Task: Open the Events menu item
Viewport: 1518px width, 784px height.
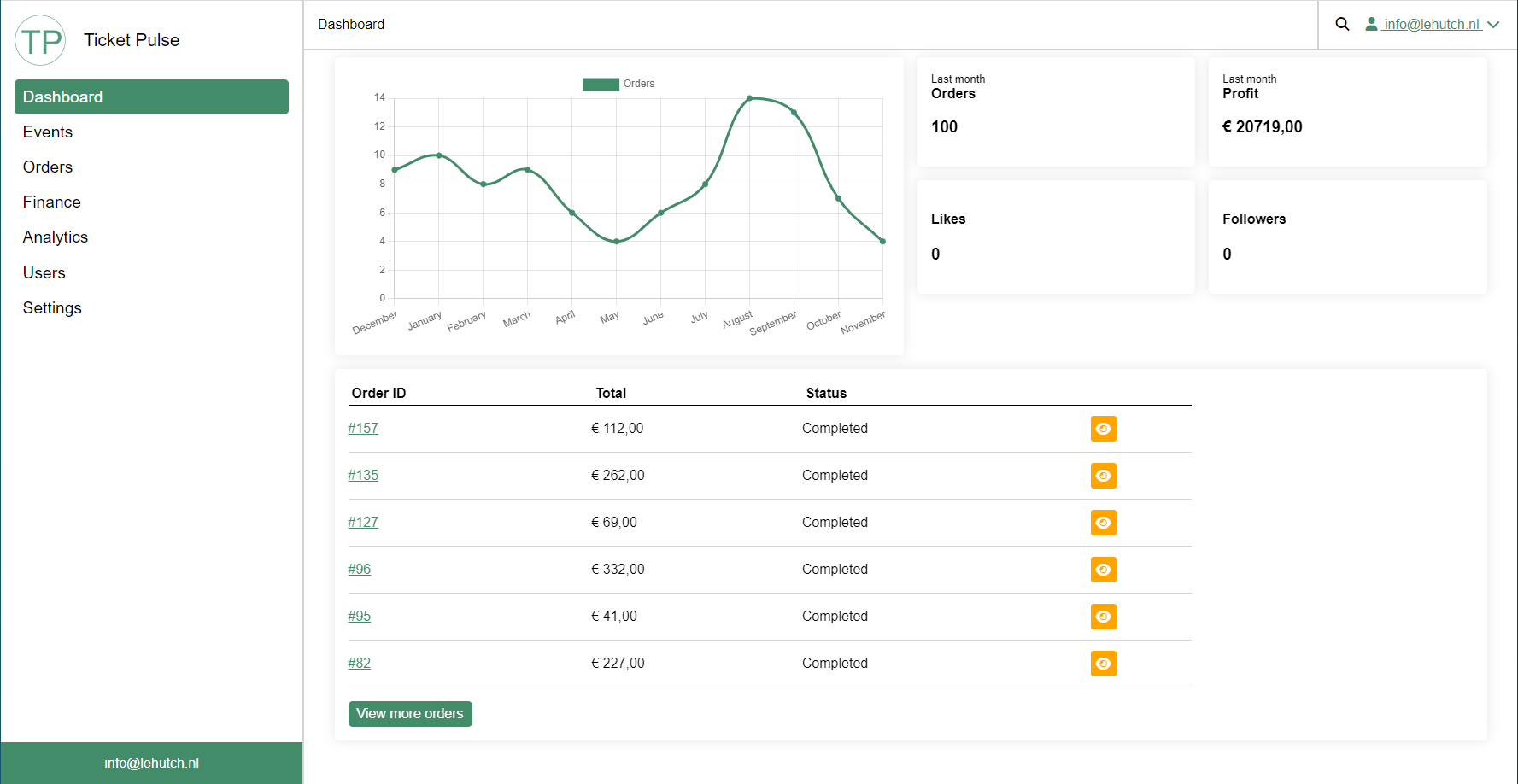Action: [48, 132]
